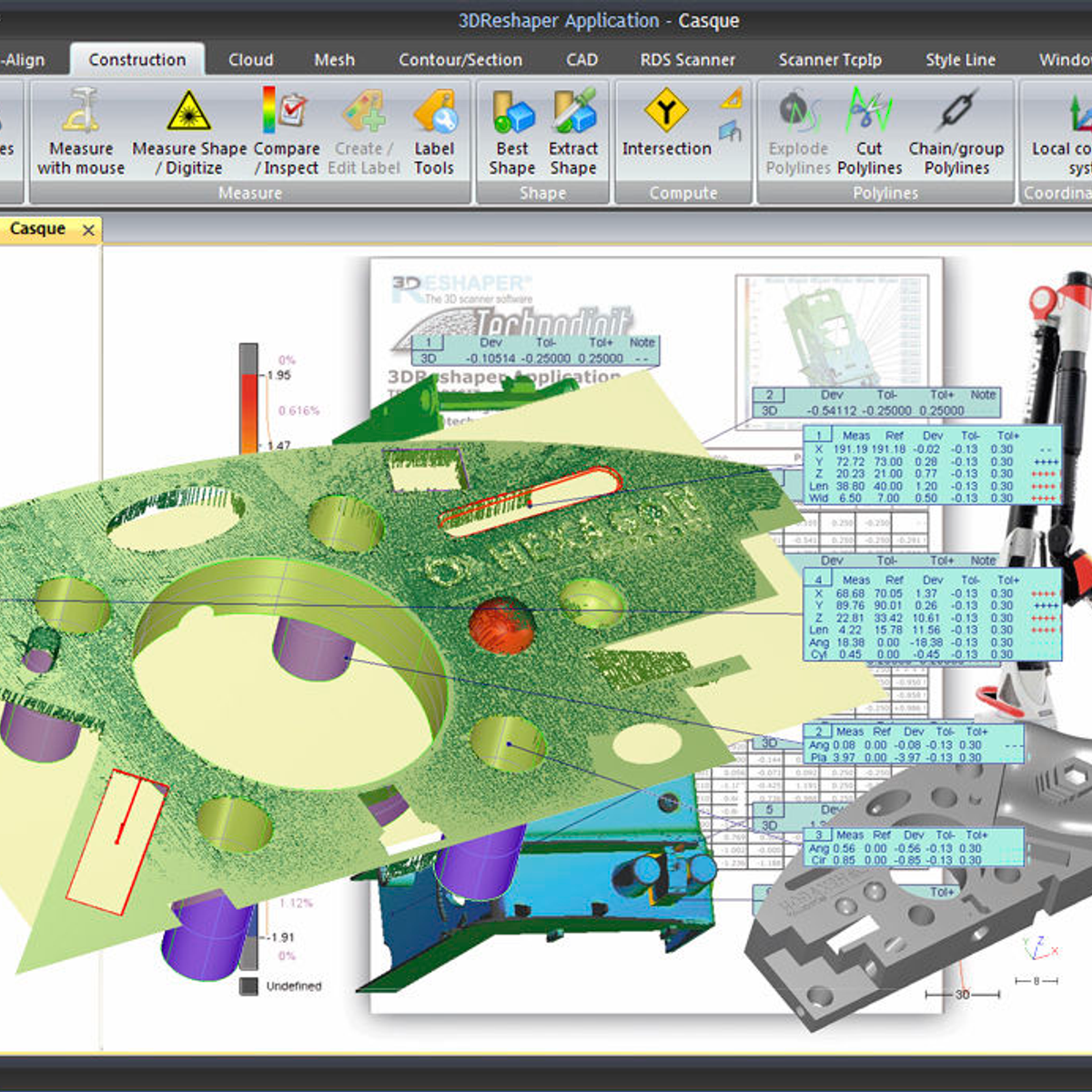Click the 0.616% percentage beside the scale
Viewport: 1092px width, 1092px height.
click(x=299, y=410)
